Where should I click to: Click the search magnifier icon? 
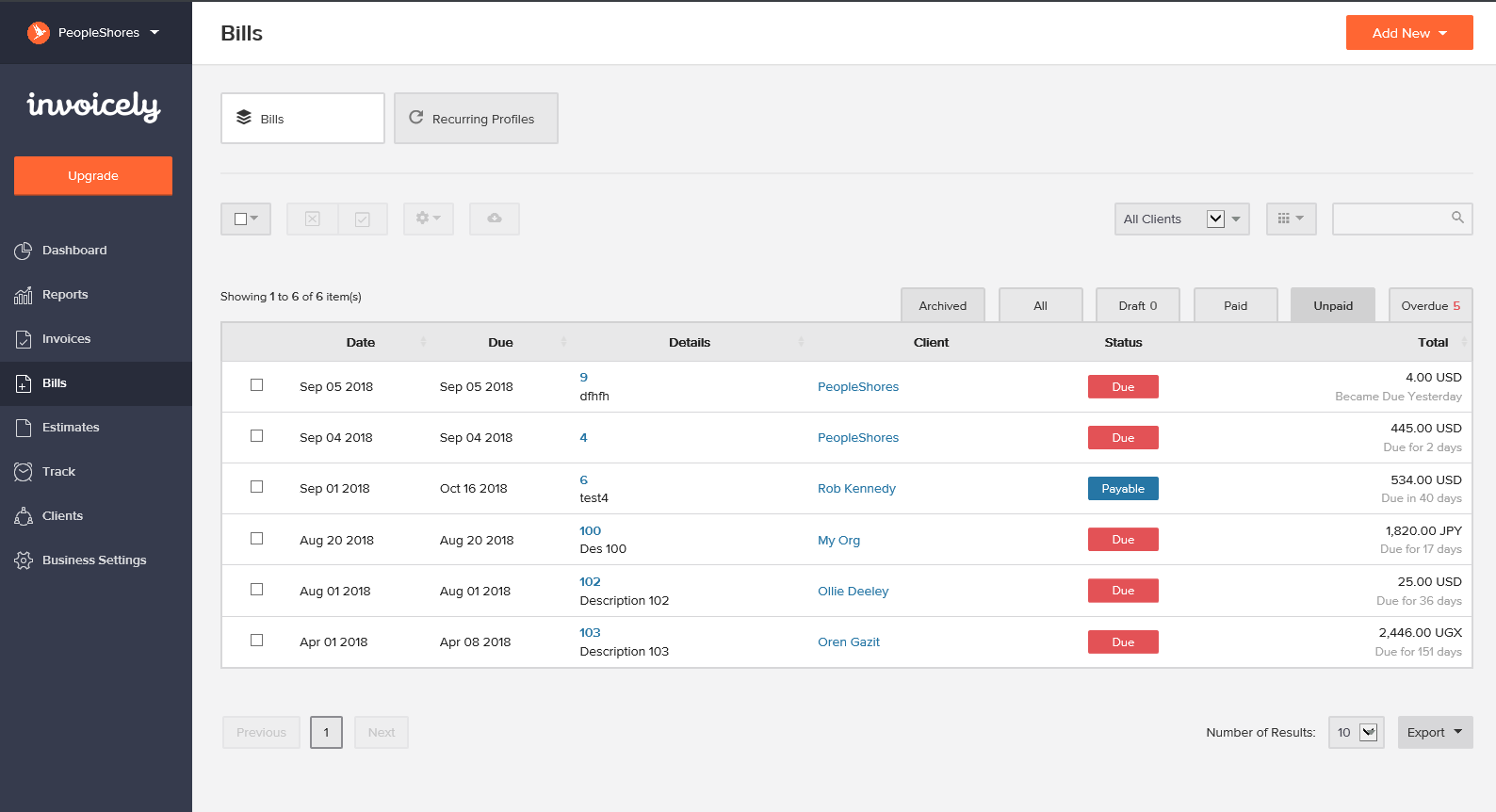click(1456, 218)
